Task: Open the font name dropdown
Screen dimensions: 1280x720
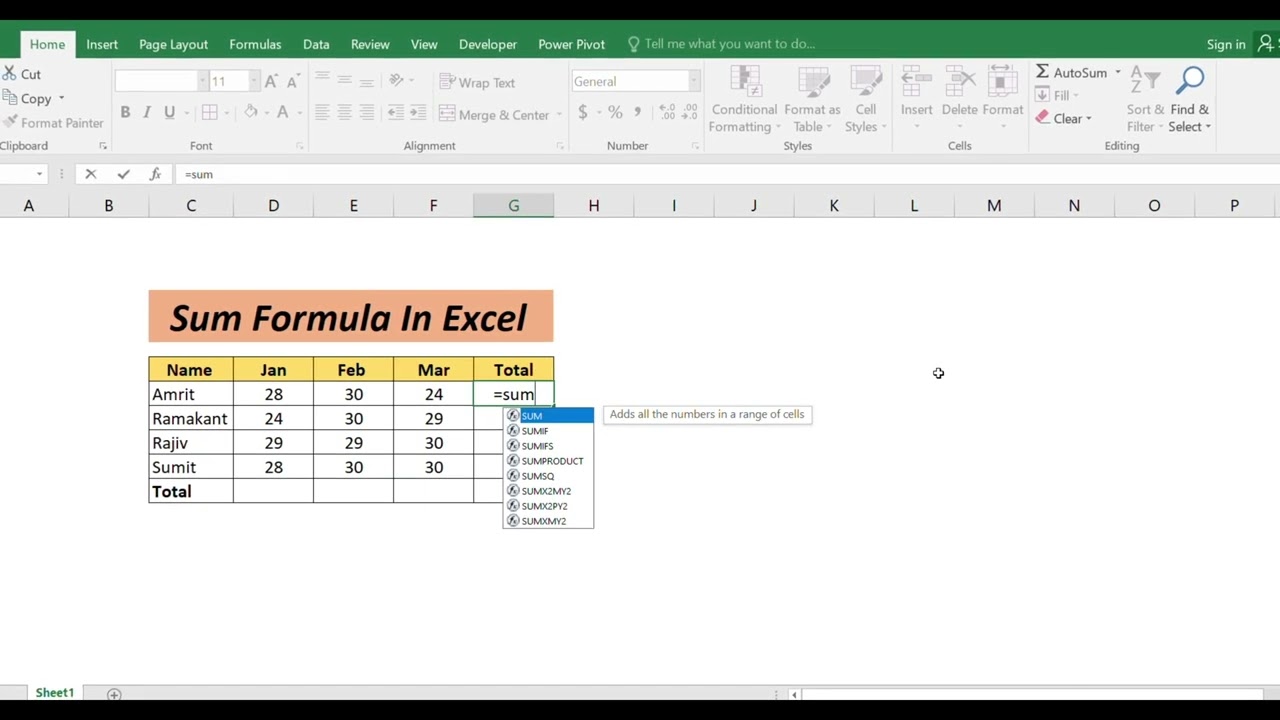Action: pos(202,81)
